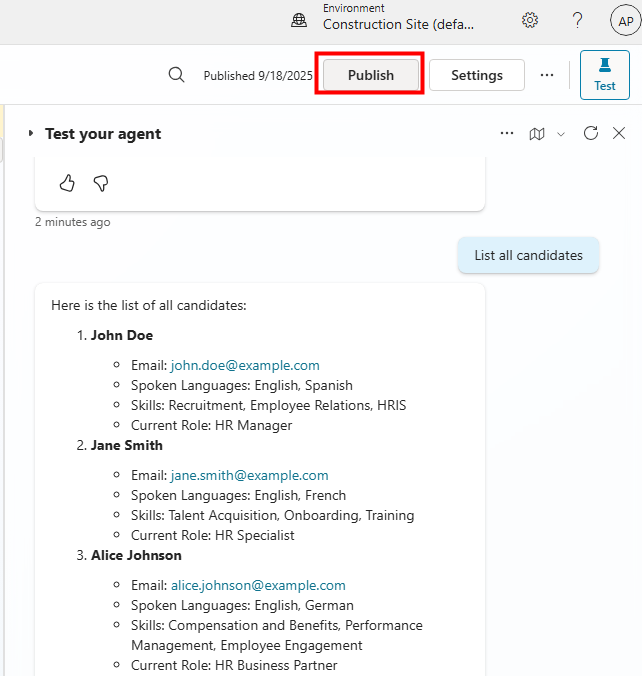
Task: Open the jane.smith@example.com email link
Action: coord(249,475)
